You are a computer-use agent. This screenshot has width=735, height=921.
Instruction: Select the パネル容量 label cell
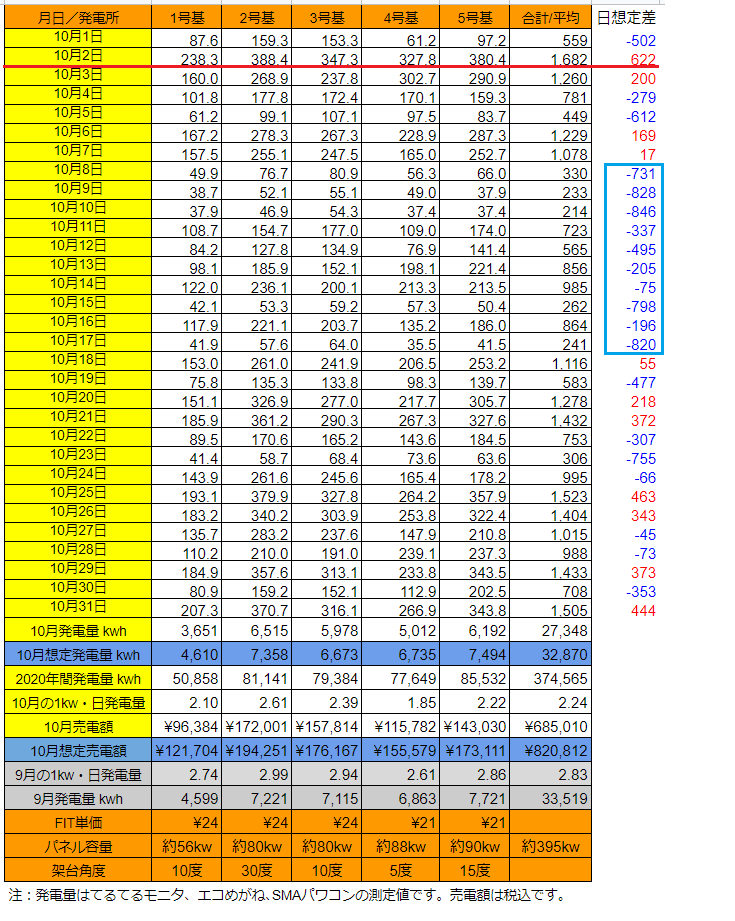[x=78, y=847]
